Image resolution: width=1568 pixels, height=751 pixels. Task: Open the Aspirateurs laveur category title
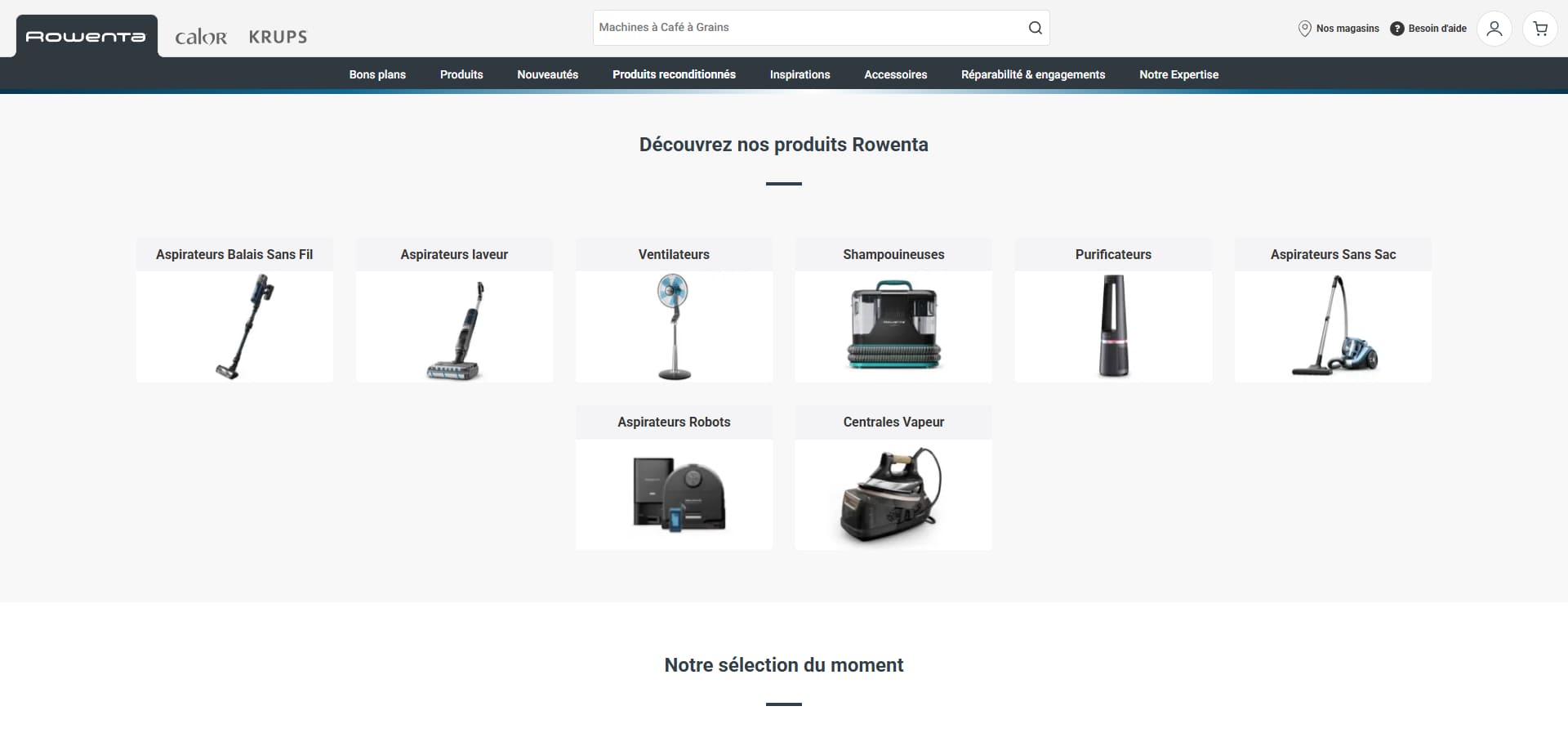click(454, 254)
